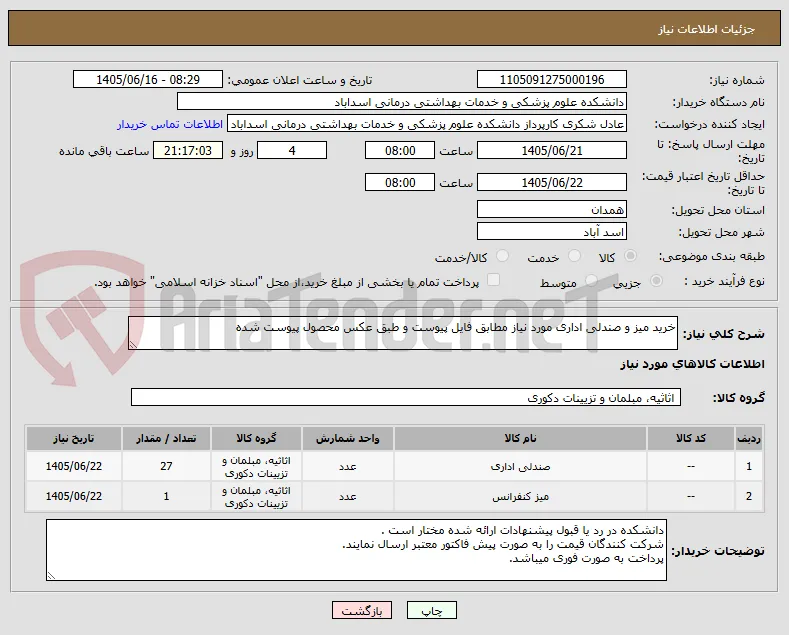Click the جزئیات اطلاعات نیاز page title
789x635 pixels.
[x=706, y=29]
